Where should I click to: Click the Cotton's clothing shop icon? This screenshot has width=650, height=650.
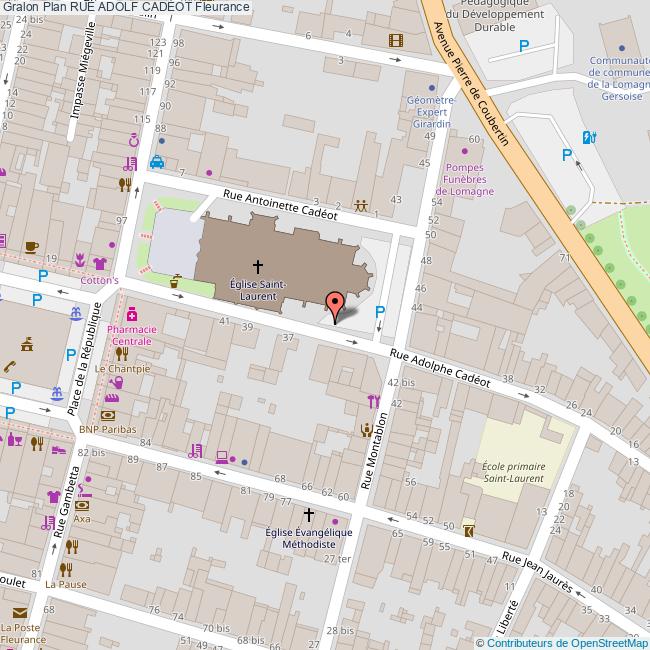pos(100,262)
